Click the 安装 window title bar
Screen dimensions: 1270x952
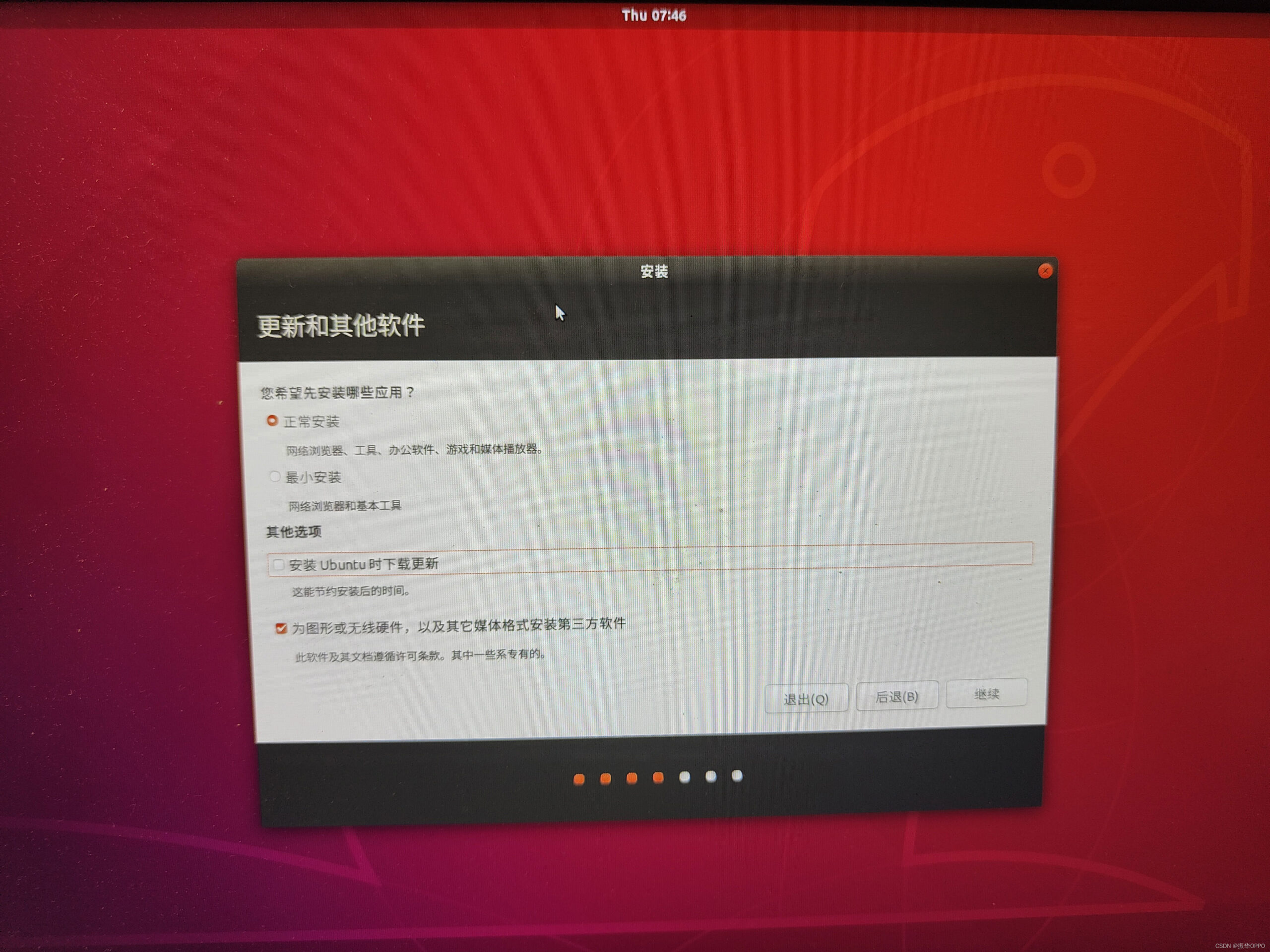point(654,272)
